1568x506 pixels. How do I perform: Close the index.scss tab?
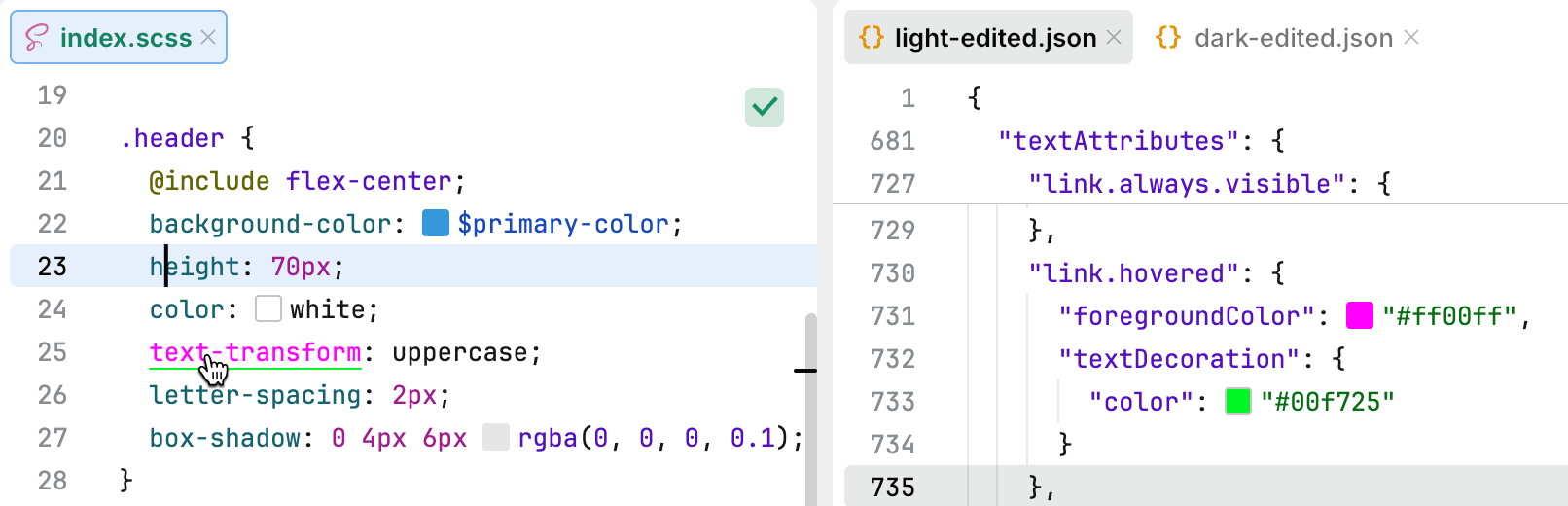[x=208, y=37]
